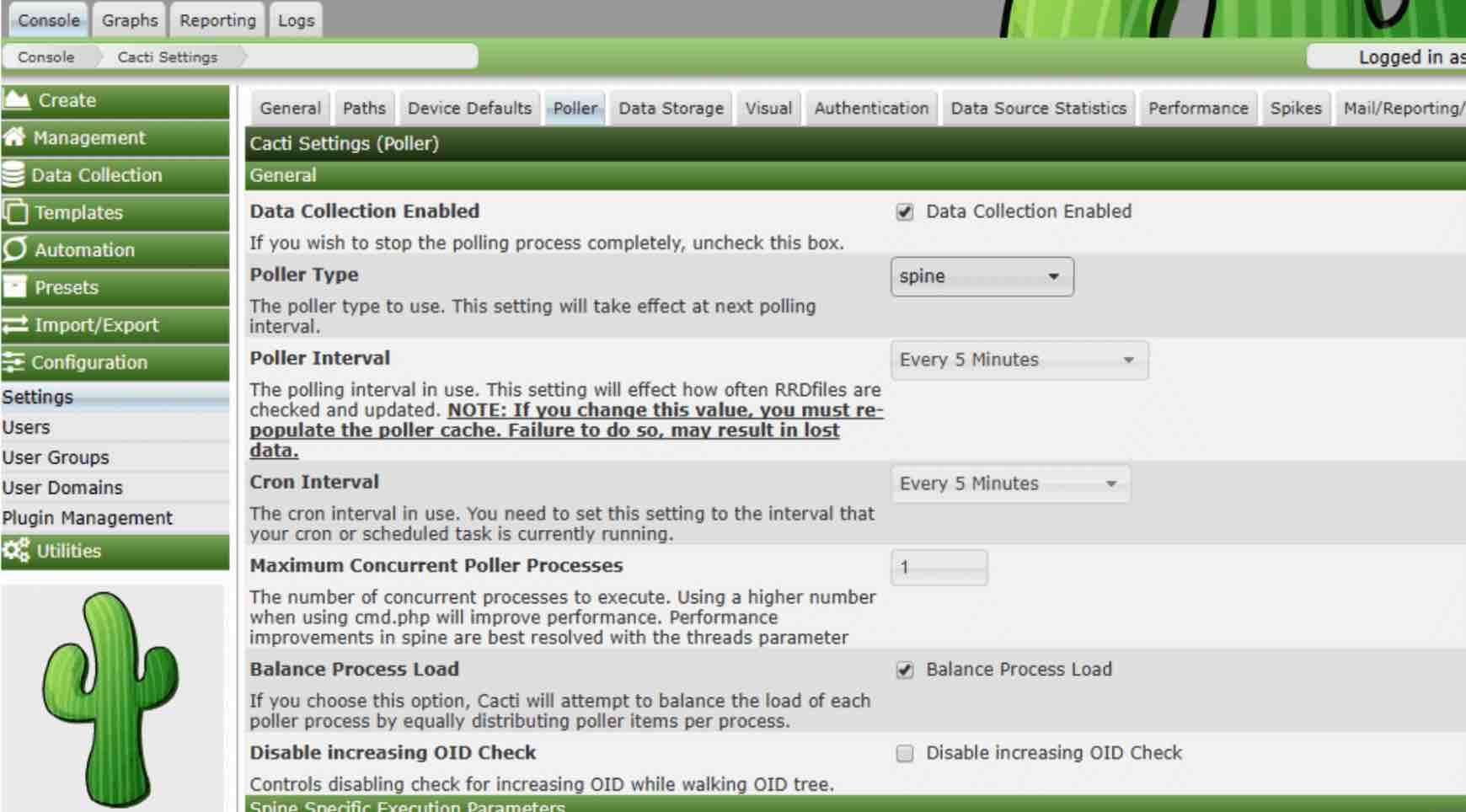
Task: Click Cacti Settings breadcrumb link
Action: [168, 57]
